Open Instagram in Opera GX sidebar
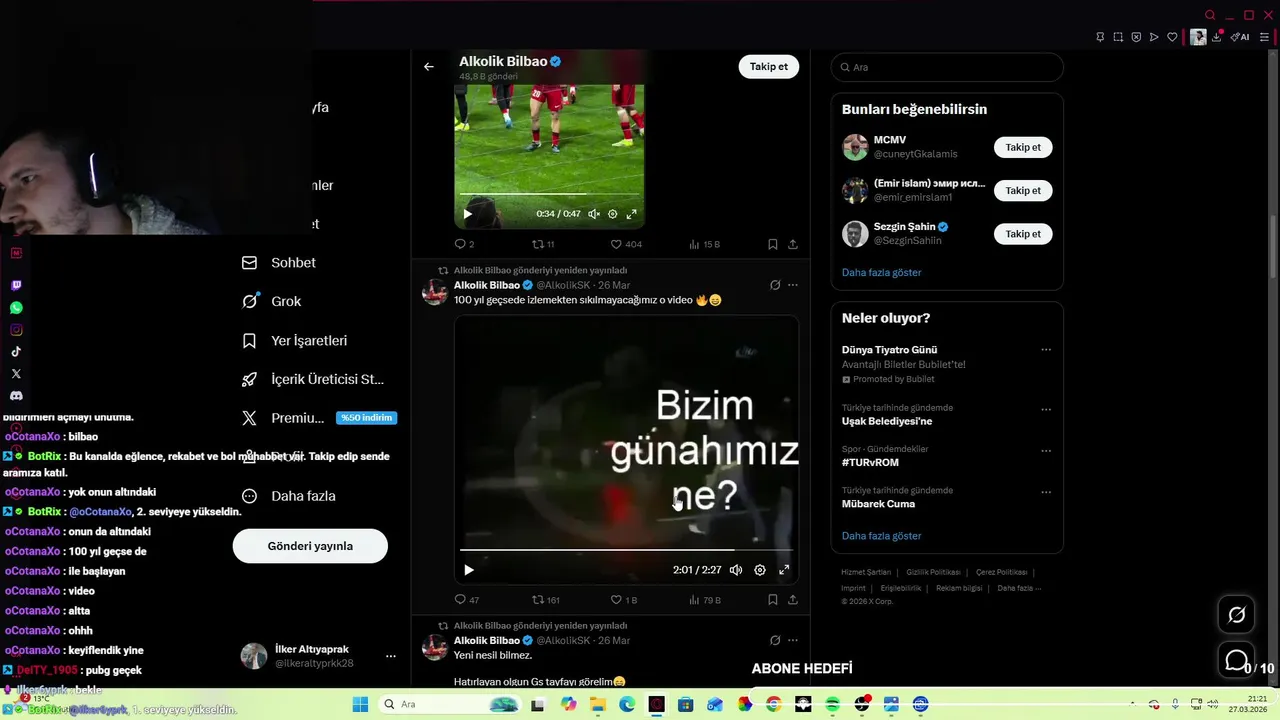The width and height of the screenshot is (1280, 720). tap(16, 330)
